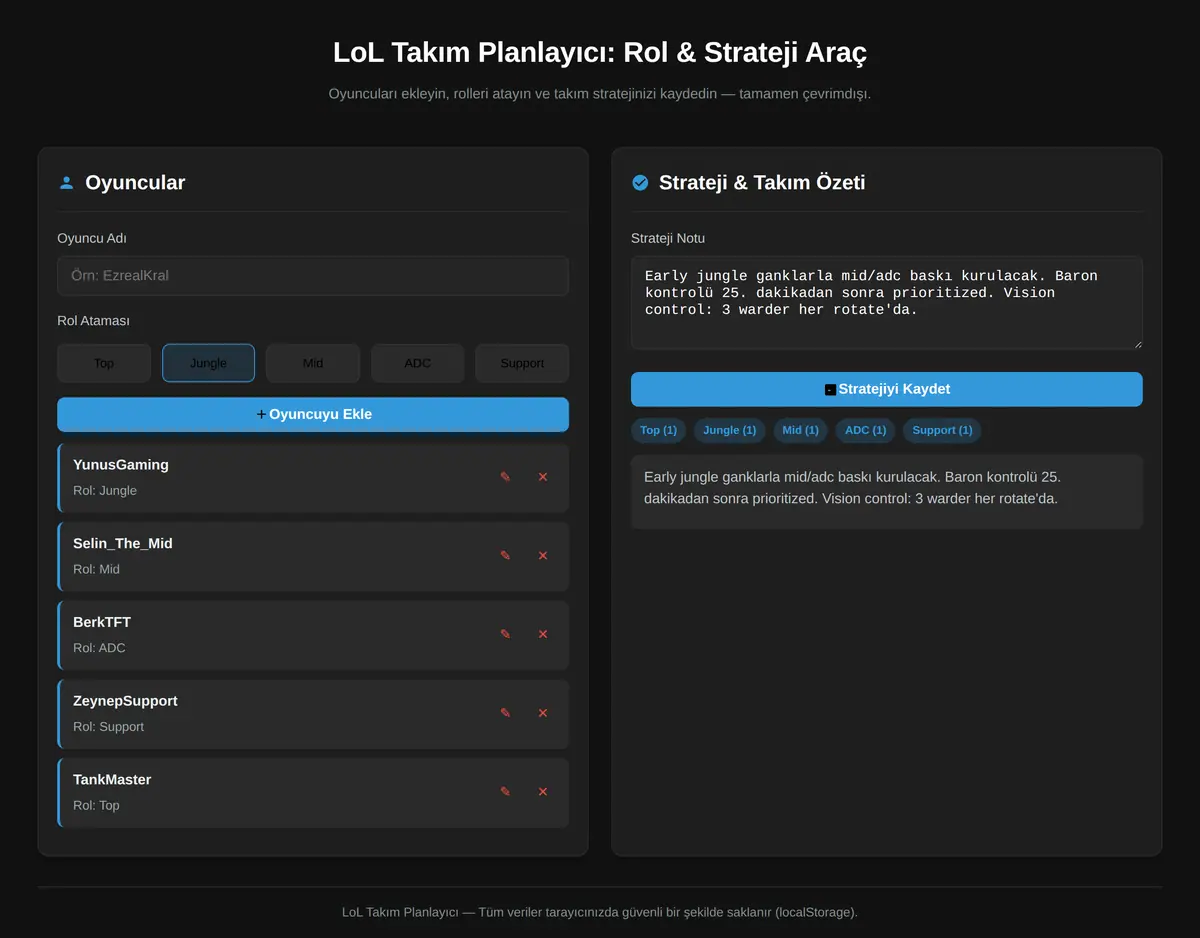Click into the Strateji Notu textarea
The image size is (1200, 938).
(x=887, y=303)
